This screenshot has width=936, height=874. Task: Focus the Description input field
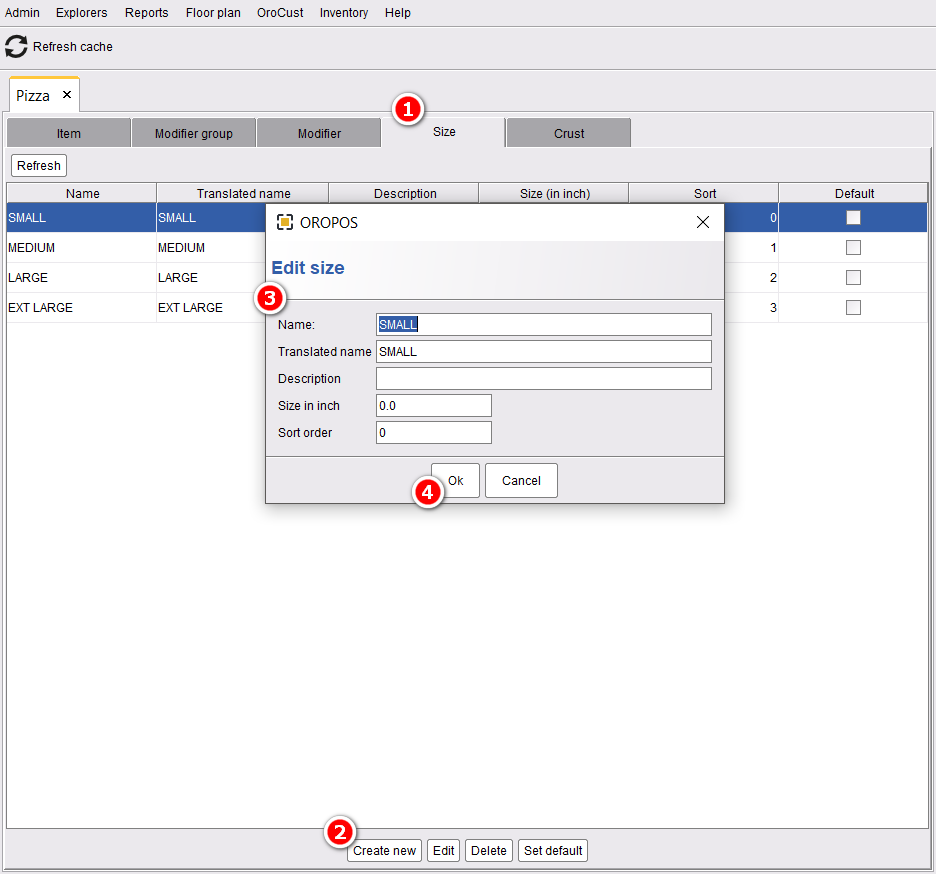tap(544, 378)
